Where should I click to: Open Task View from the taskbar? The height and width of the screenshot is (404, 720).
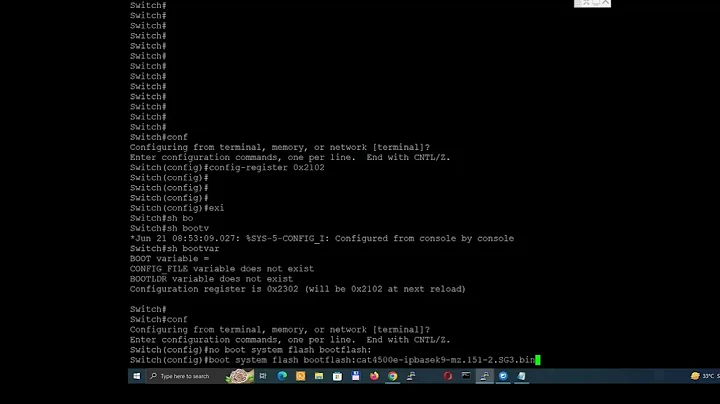click(x=263, y=376)
